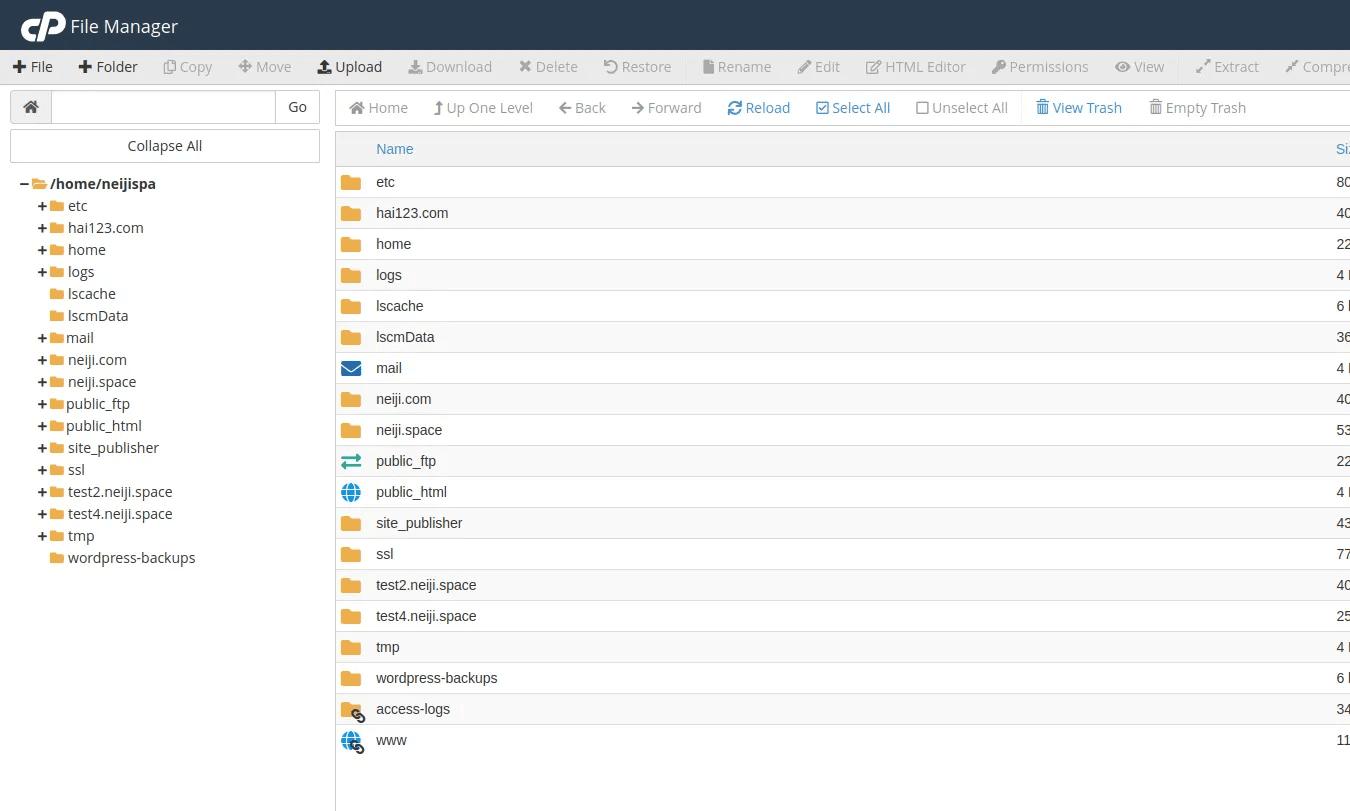Create a new Folder
The width and height of the screenshot is (1350, 811).
tap(108, 66)
